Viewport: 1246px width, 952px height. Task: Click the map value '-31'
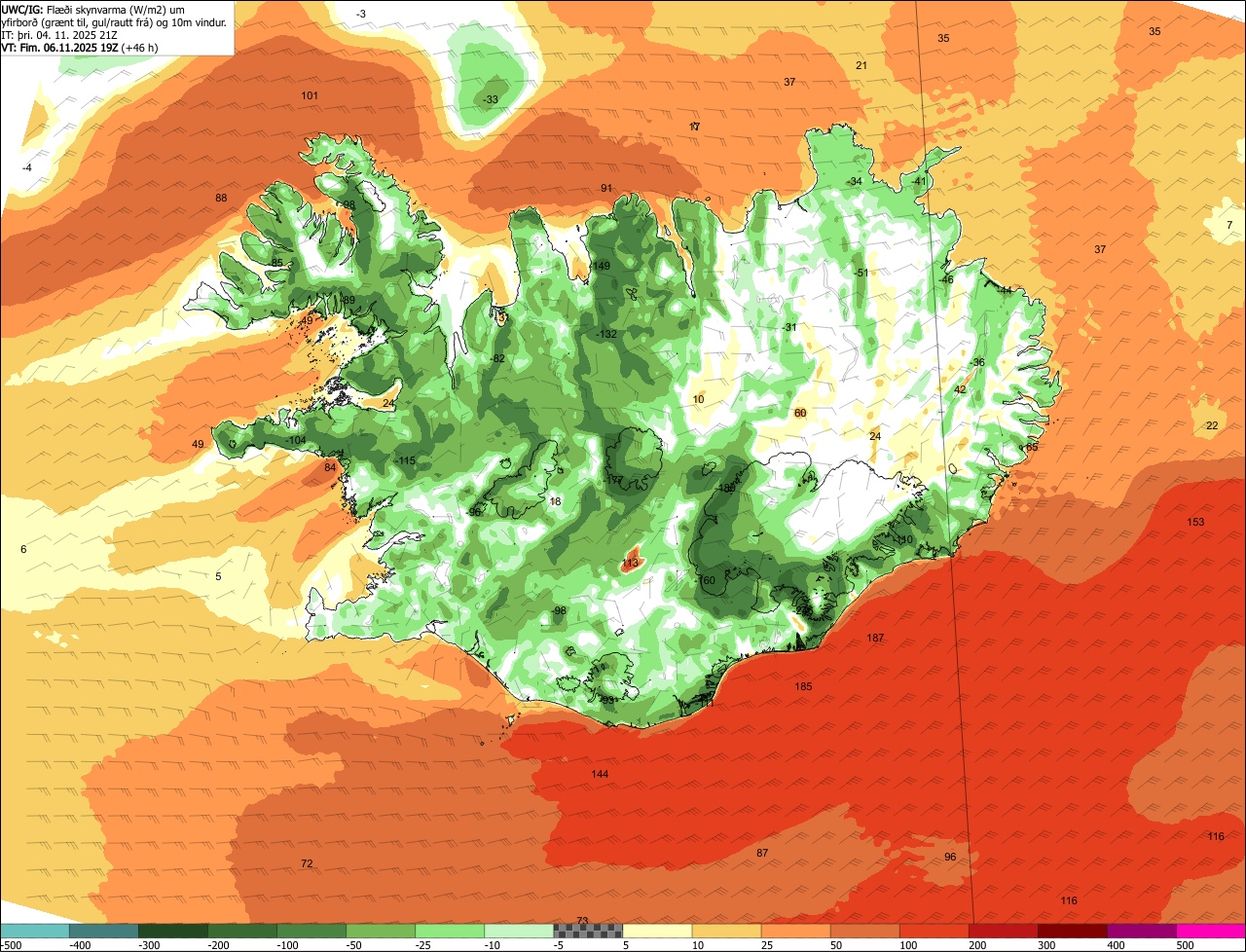pyautogui.click(x=789, y=327)
